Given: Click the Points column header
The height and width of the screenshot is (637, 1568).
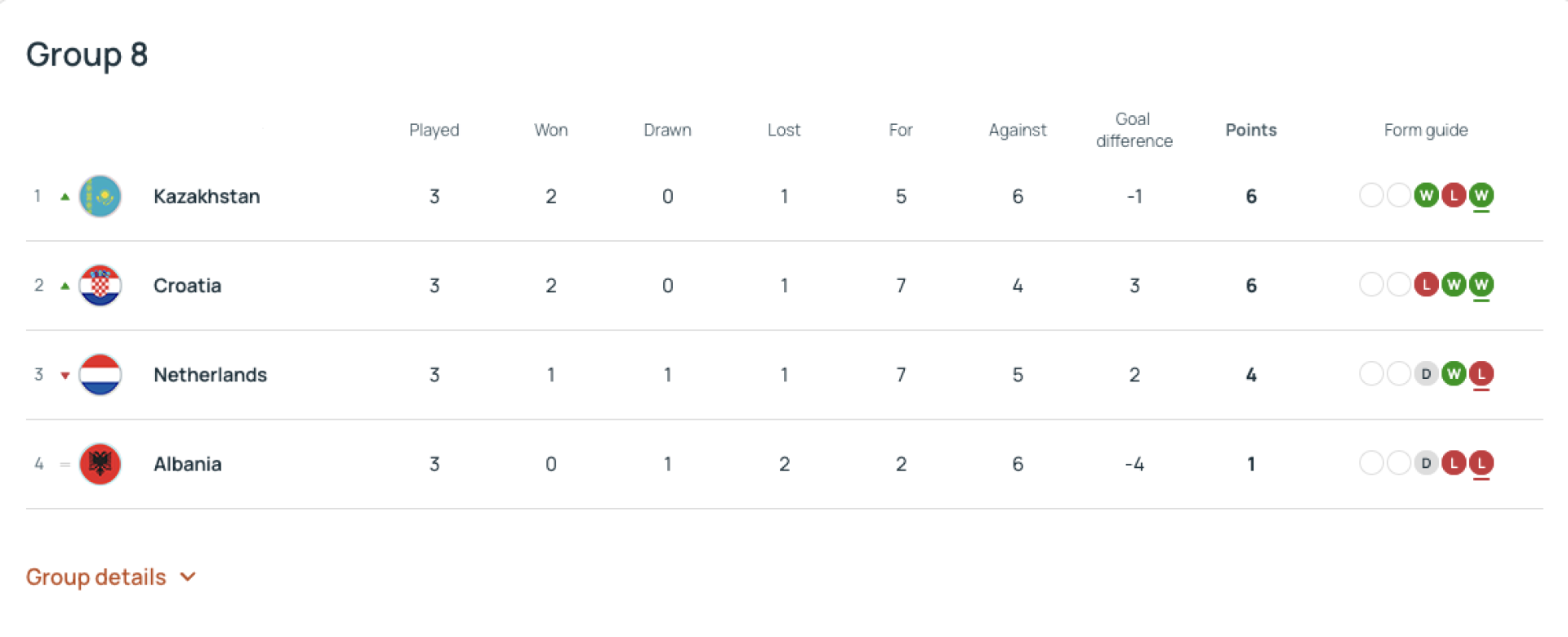Looking at the screenshot, I should click(1250, 130).
